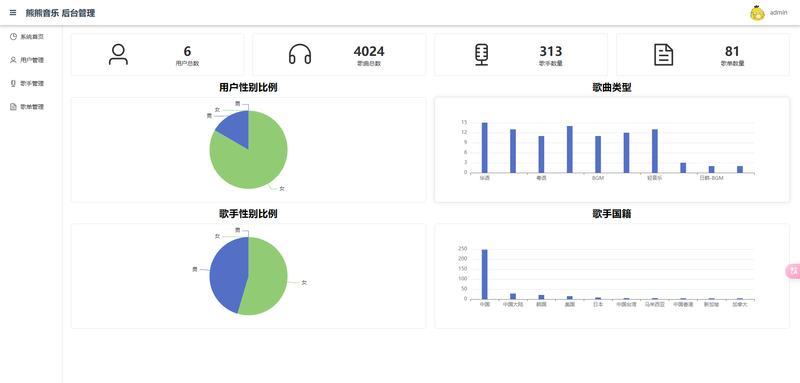Viewport: 800px width, 383px height.
Task: Click the microphone icon in 歌手数量 card
Action: (x=481, y=55)
